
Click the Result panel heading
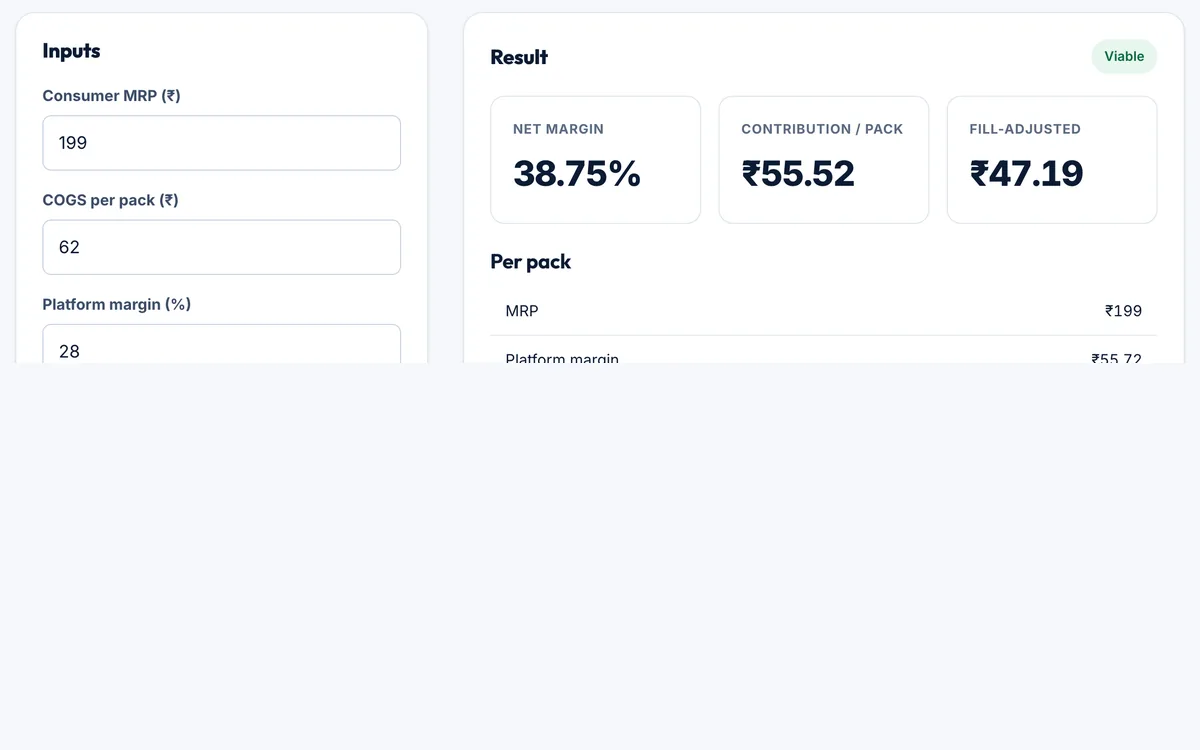pyautogui.click(x=519, y=57)
